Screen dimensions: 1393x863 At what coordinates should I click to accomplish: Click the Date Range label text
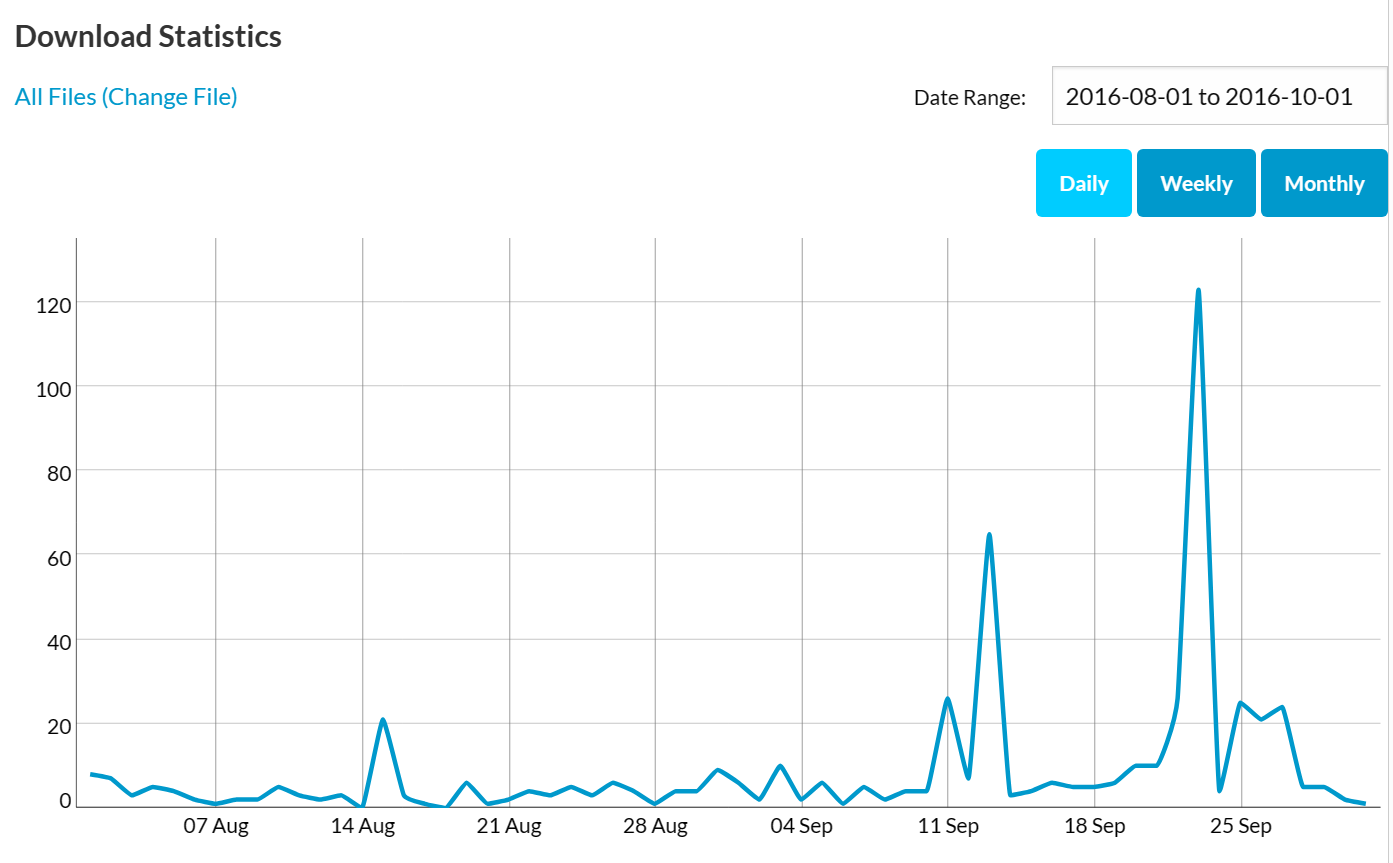click(x=970, y=98)
